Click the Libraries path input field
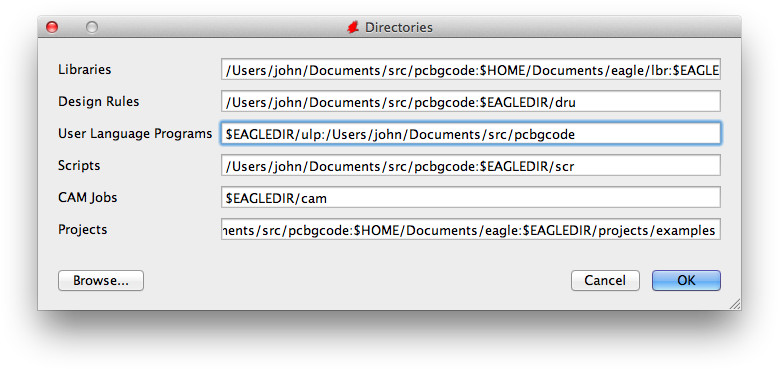This screenshot has width=778, height=369. click(471, 69)
